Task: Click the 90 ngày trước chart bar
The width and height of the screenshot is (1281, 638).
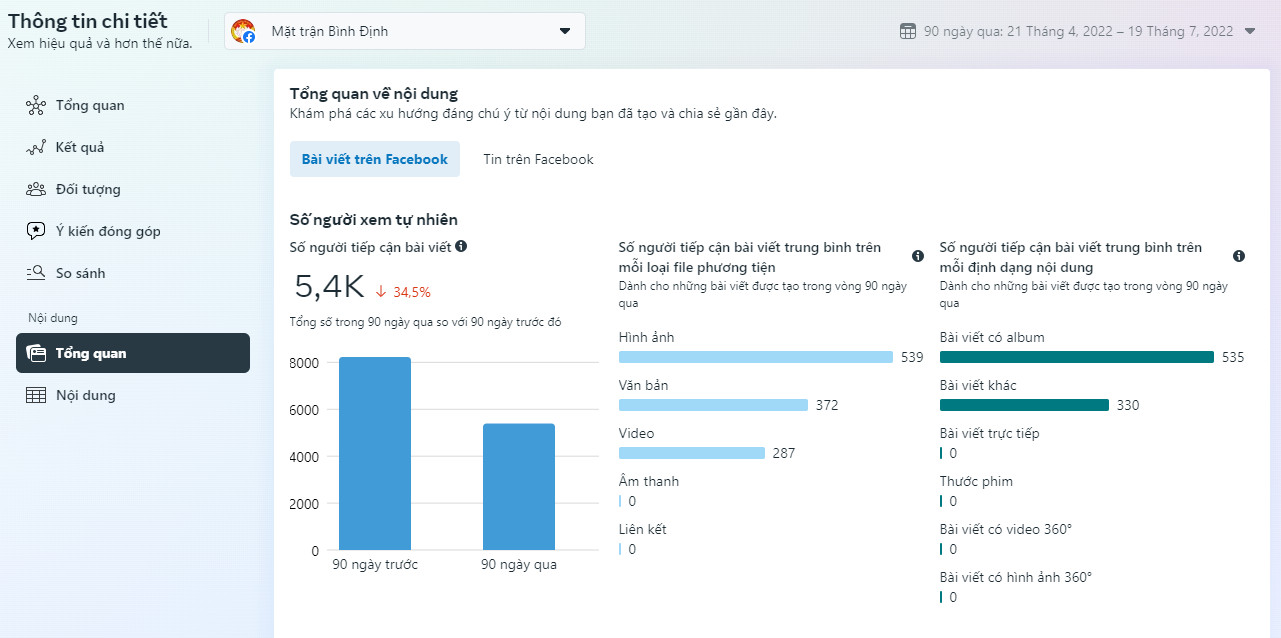Action: [375, 454]
